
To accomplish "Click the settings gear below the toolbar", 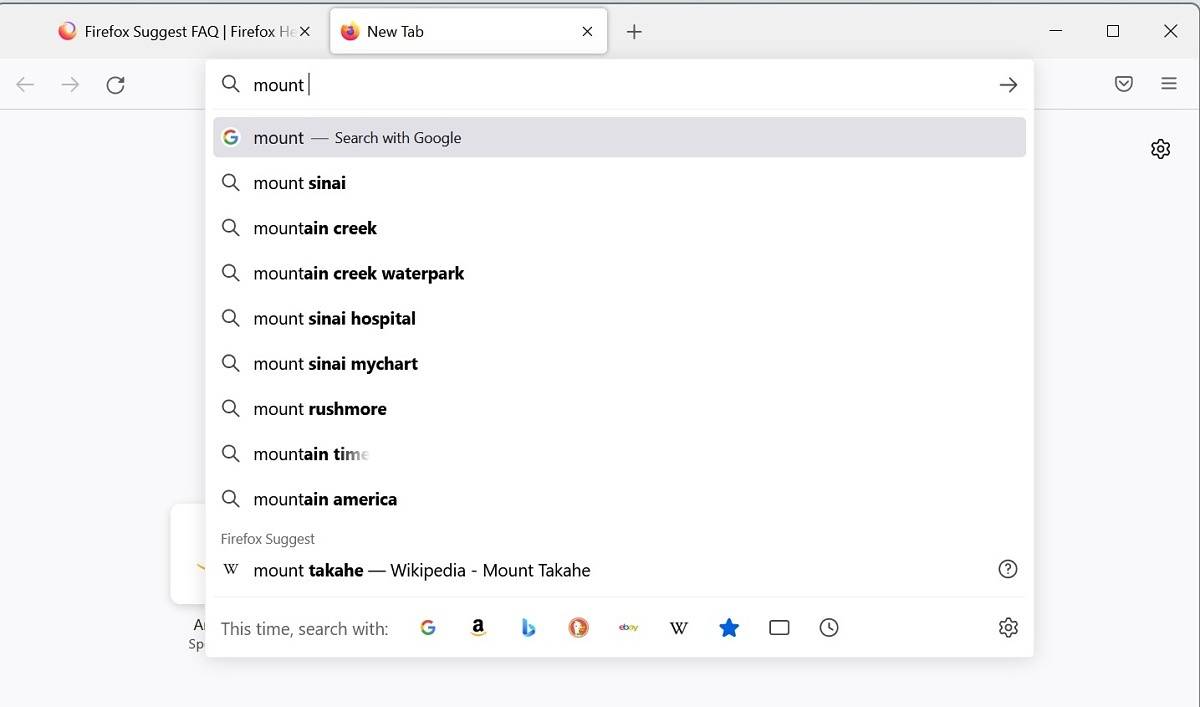I will point(1160,148).
